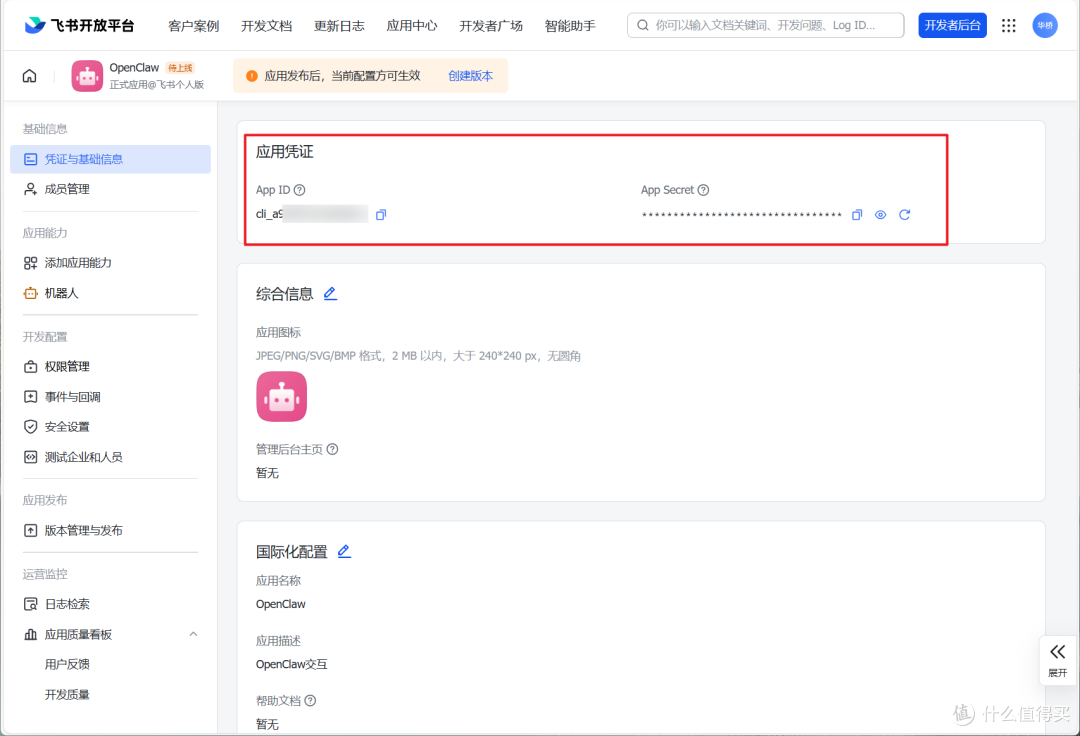Screen dimensions: 1080x736
Task: Open the nine-dot apps grid icon
Action: pyautogui.click(x=1008, y=25)
